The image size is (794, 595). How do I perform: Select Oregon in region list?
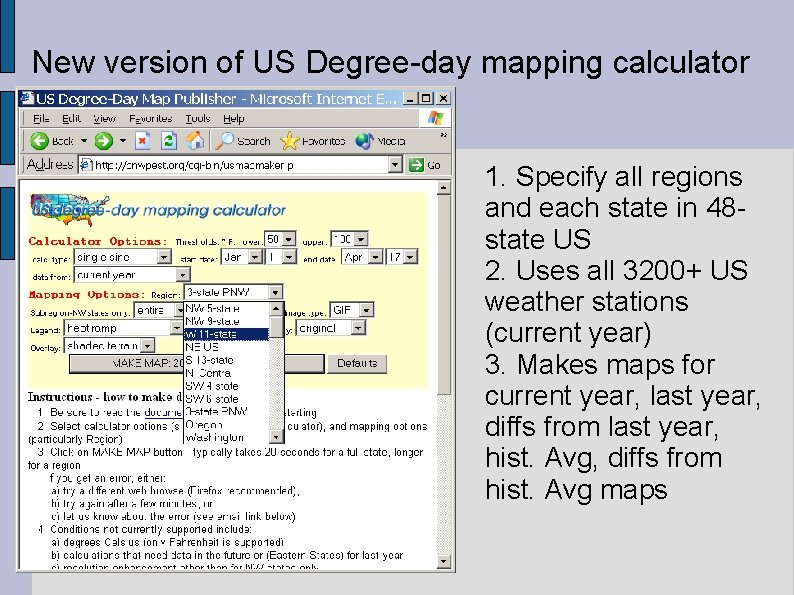(x=227, y=425)
